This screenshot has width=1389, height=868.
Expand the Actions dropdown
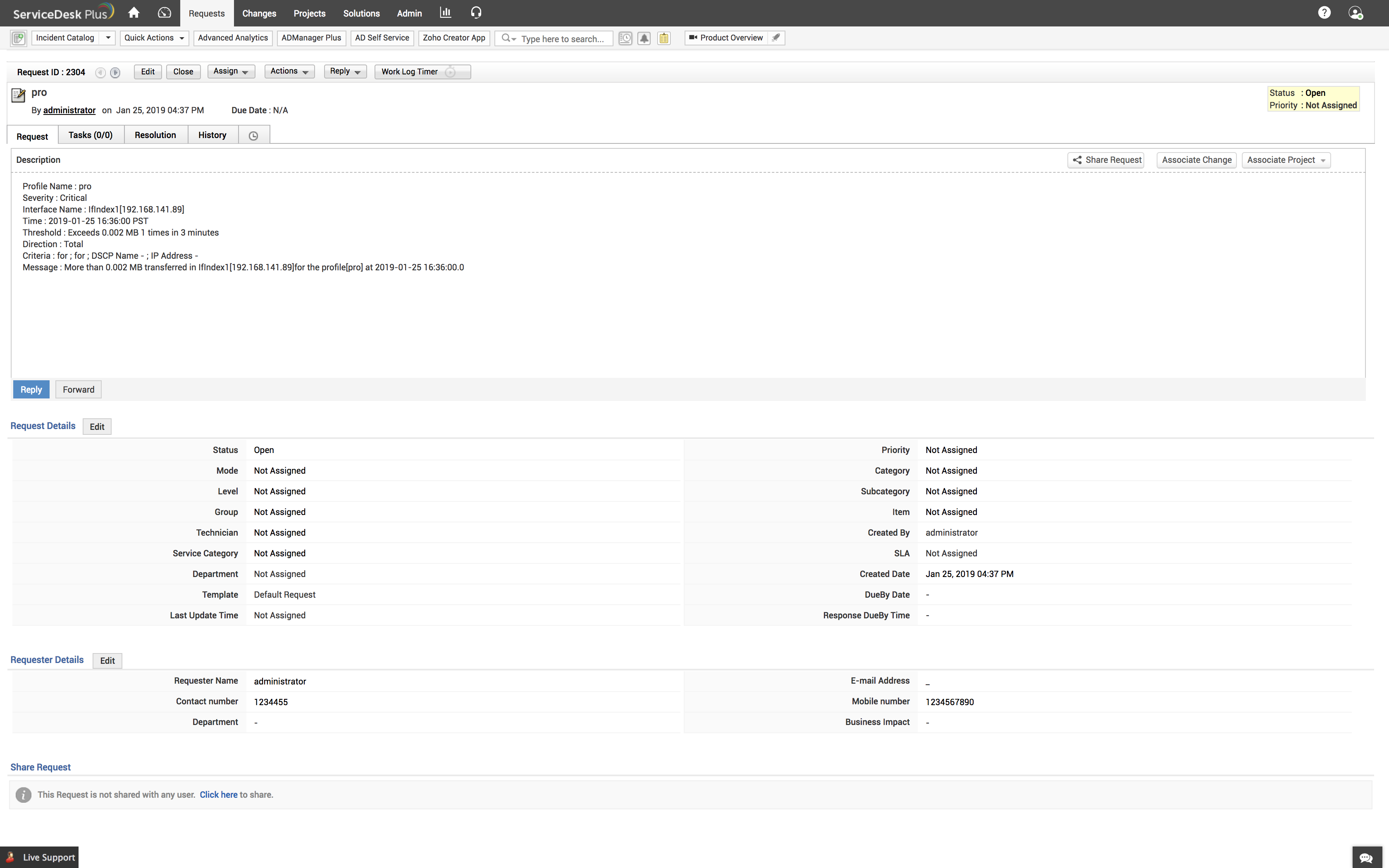coord(289,71)
